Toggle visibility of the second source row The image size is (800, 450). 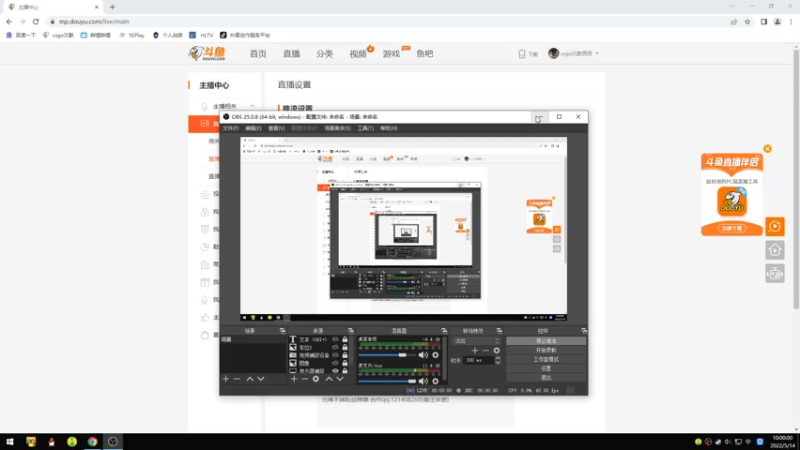(335, 347)
